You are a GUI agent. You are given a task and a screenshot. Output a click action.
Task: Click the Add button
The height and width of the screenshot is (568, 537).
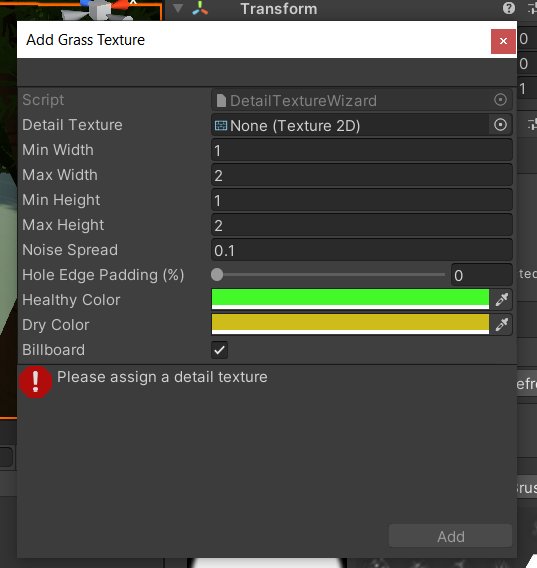450,536
